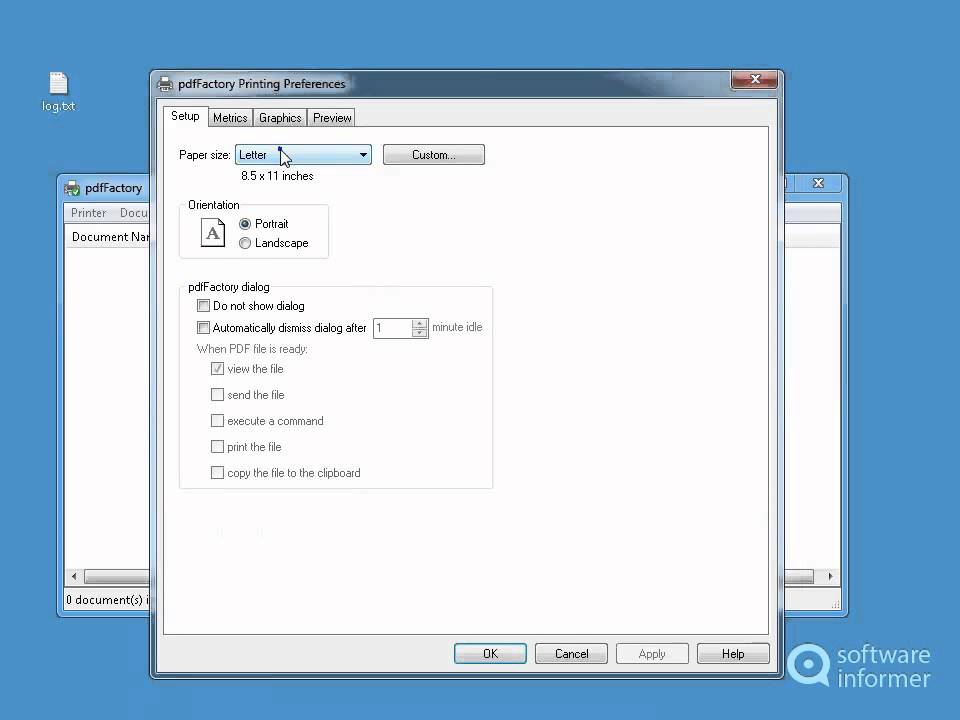Click the portrait page orientation preview icon

pos(212,233)
